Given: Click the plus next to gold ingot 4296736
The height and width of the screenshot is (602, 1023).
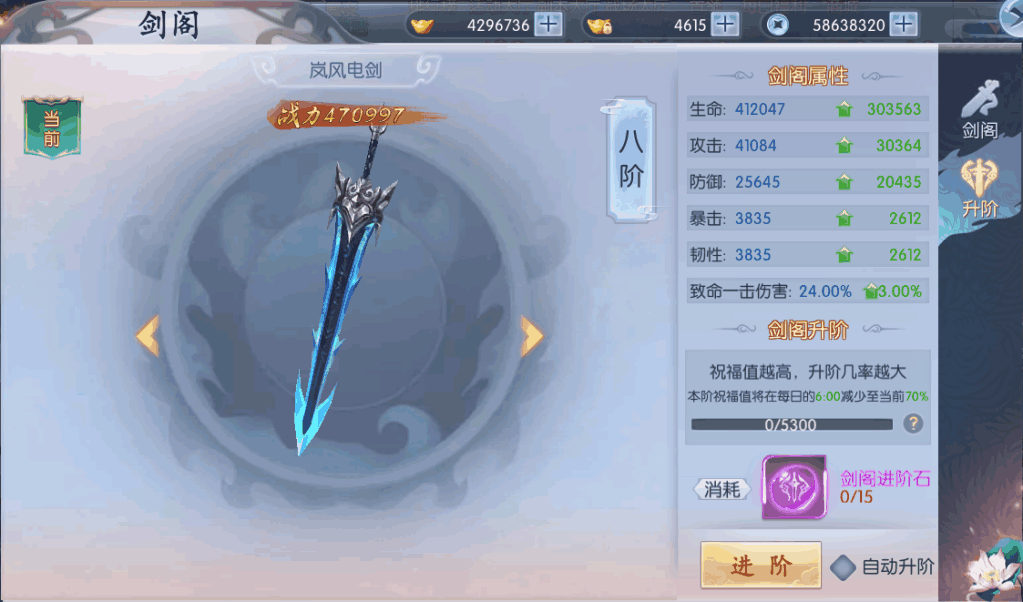Looking at the screenshot, I should point(549,25).
